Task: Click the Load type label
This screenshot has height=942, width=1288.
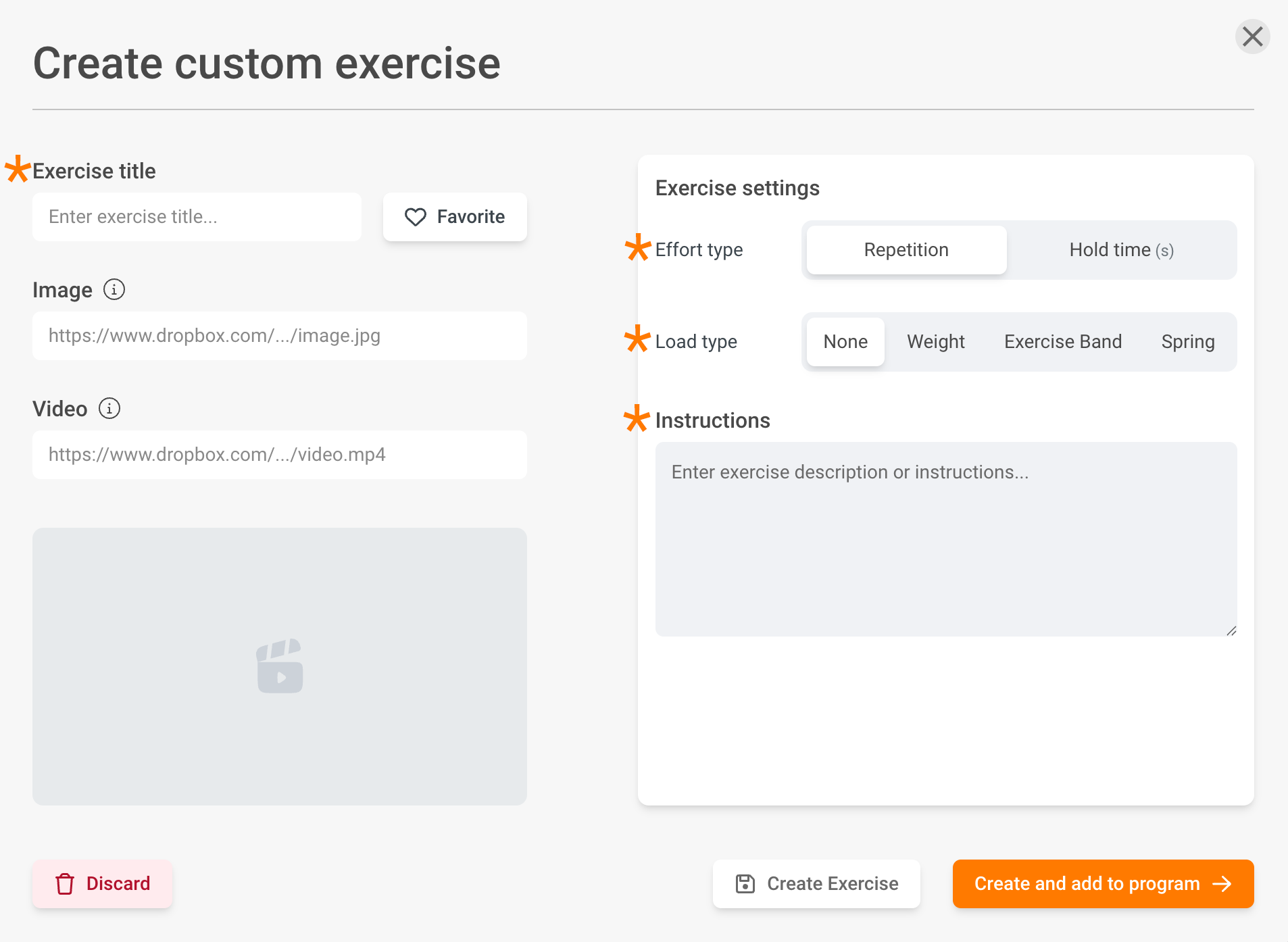Action: click(696, 342)
